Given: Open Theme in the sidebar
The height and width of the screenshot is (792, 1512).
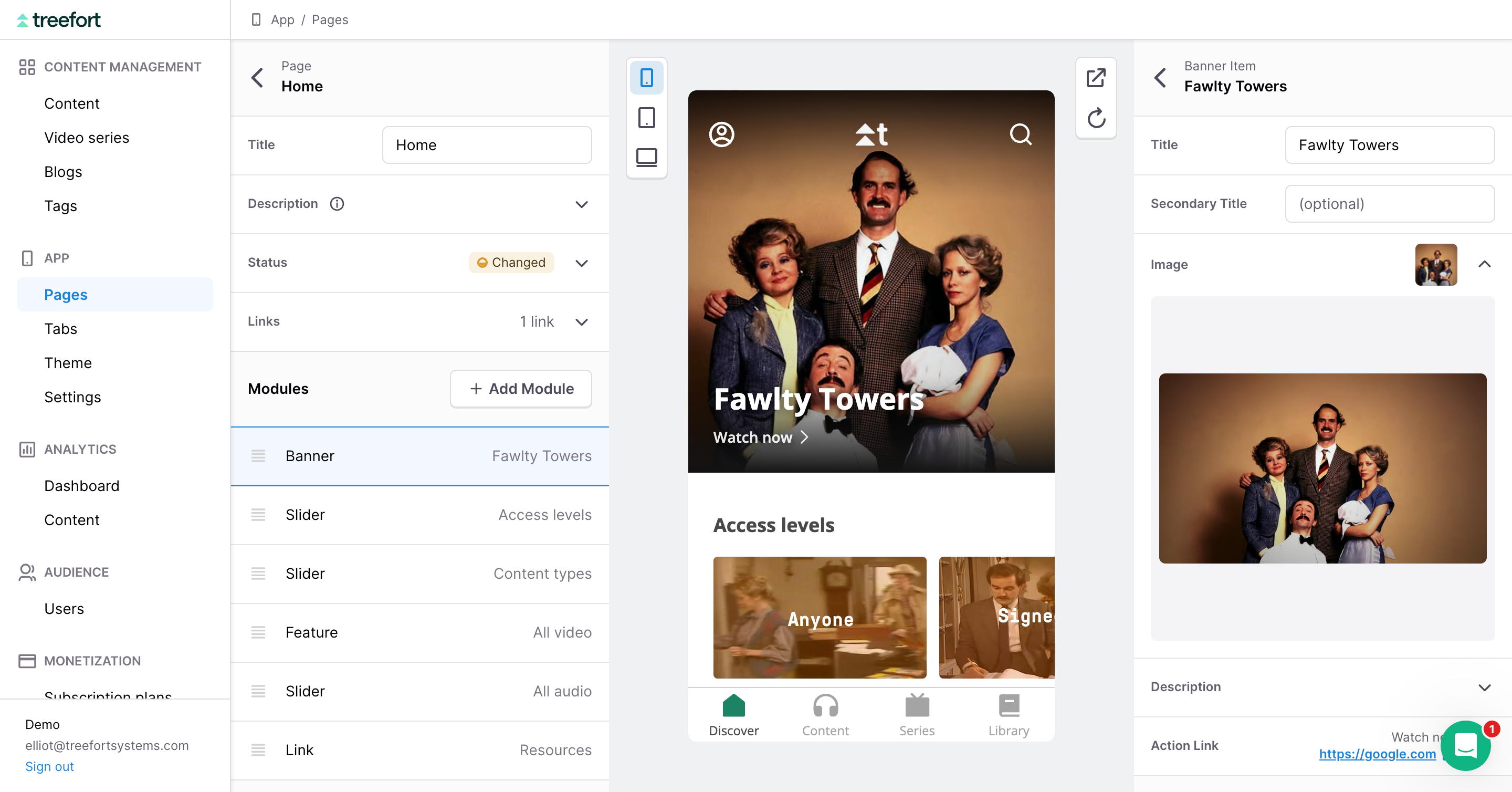Looking at the screenshot, I should [68, 363].
